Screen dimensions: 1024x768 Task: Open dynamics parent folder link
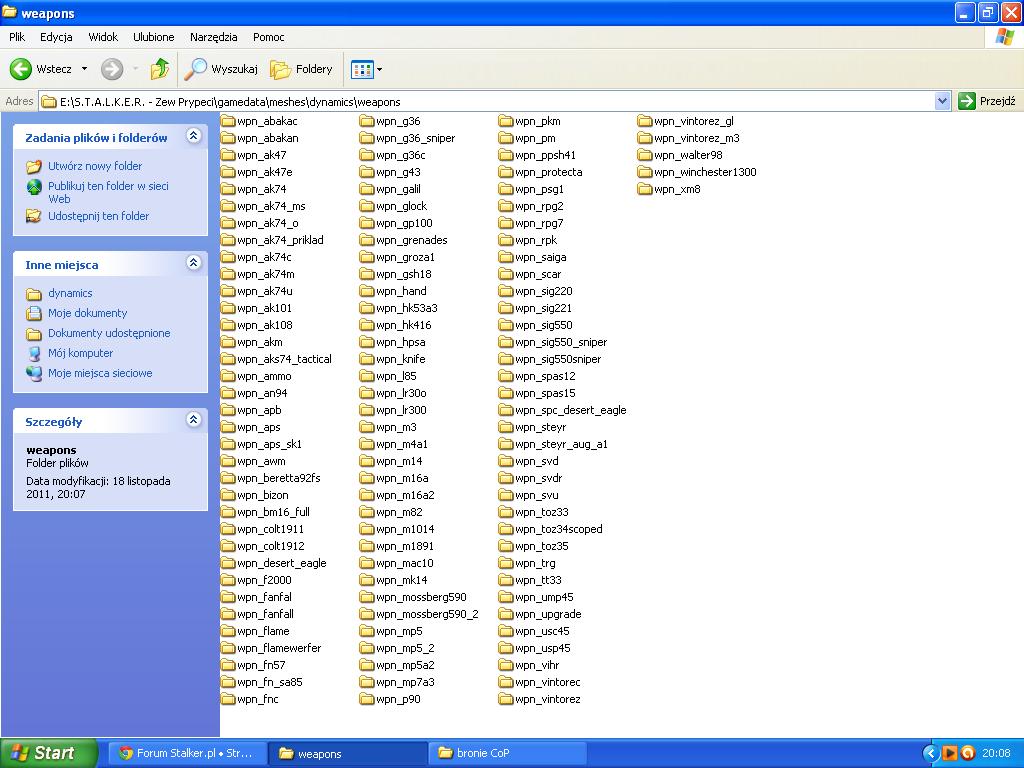click(70, 293)
